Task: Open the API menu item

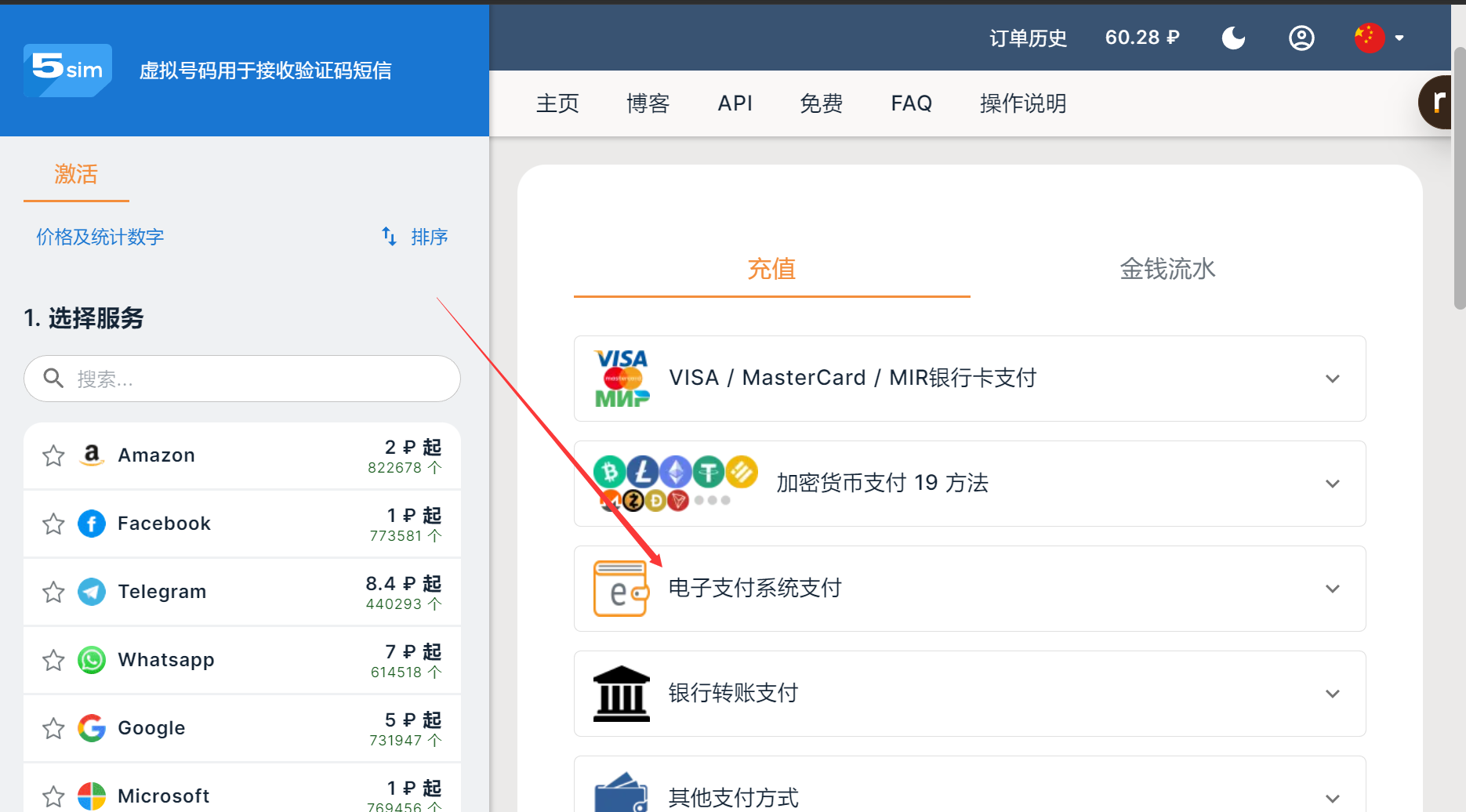Action: point(735,103)
